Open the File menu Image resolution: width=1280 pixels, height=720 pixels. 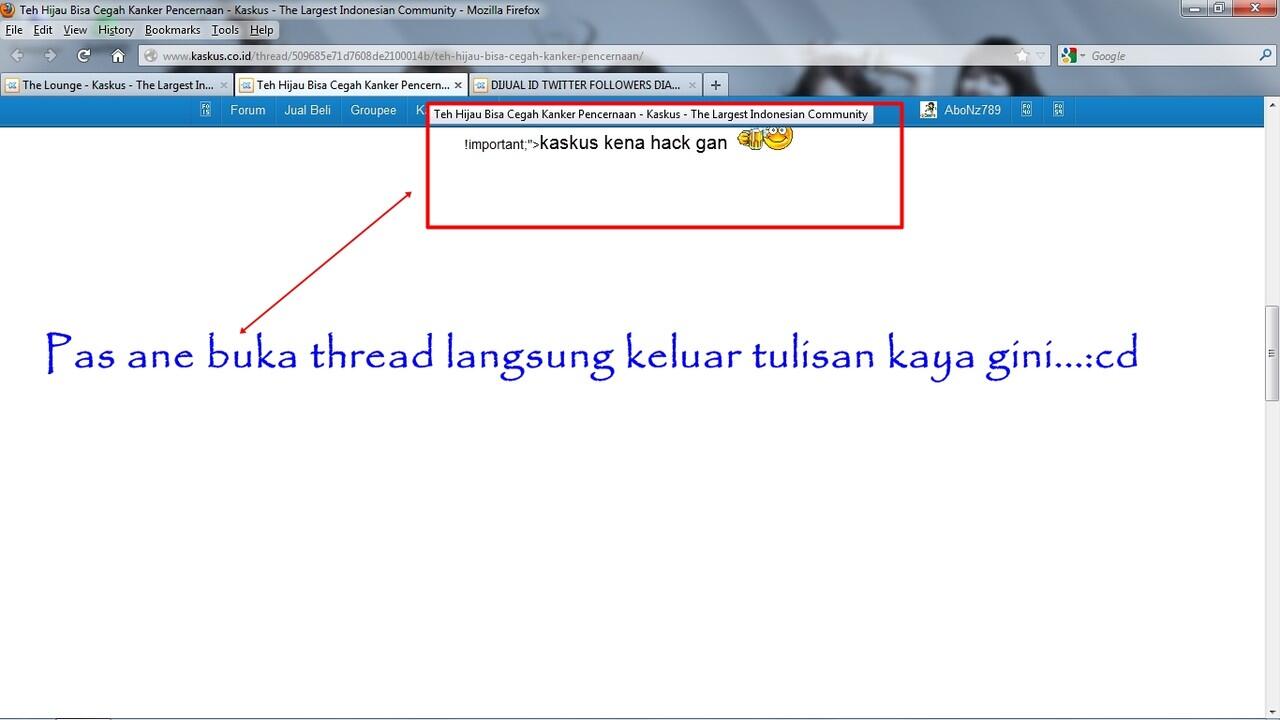pyautogui.click(x=14, y=30)
